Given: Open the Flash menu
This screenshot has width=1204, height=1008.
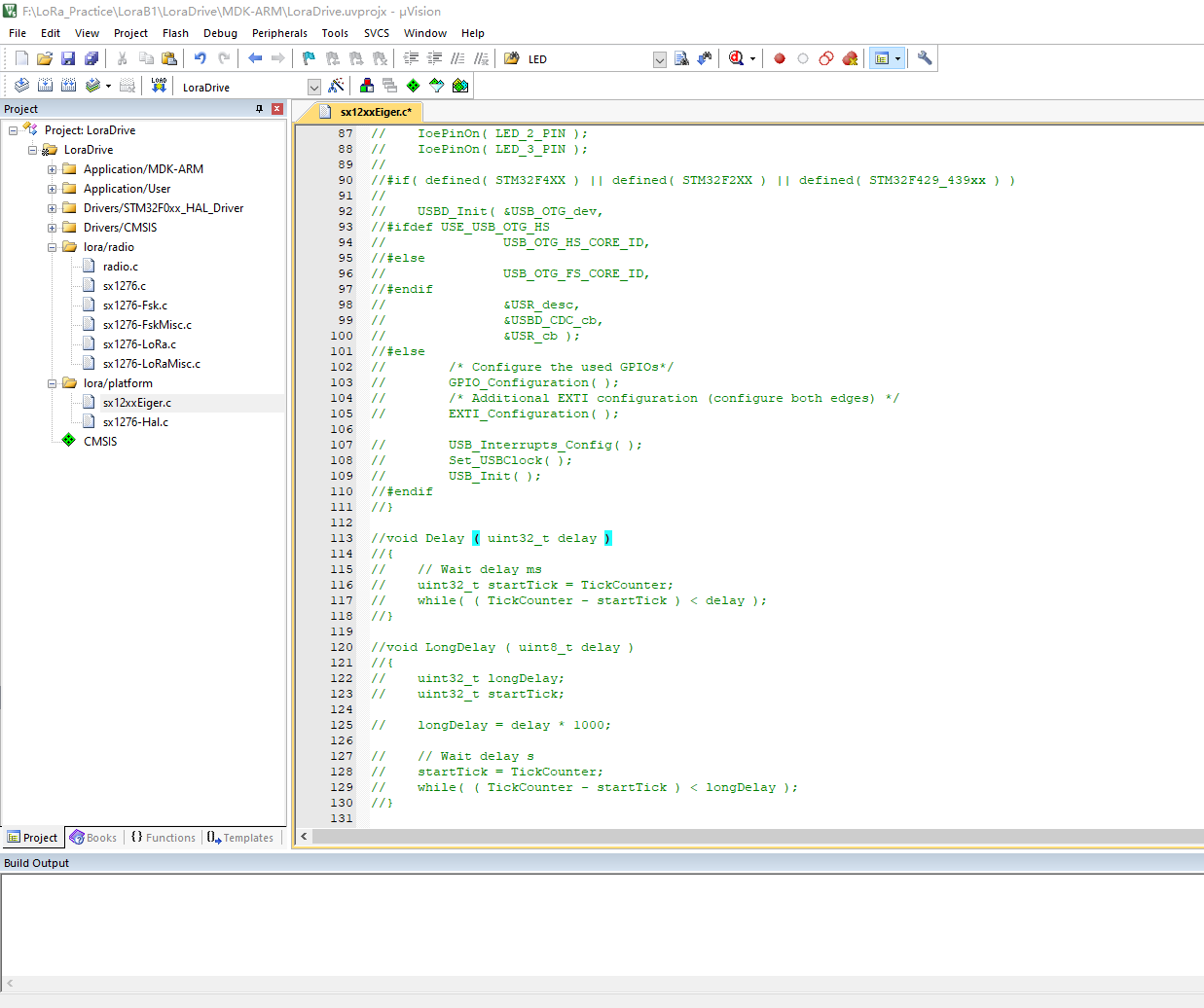Looking at the screenshot, I should (x=175, y=33).
